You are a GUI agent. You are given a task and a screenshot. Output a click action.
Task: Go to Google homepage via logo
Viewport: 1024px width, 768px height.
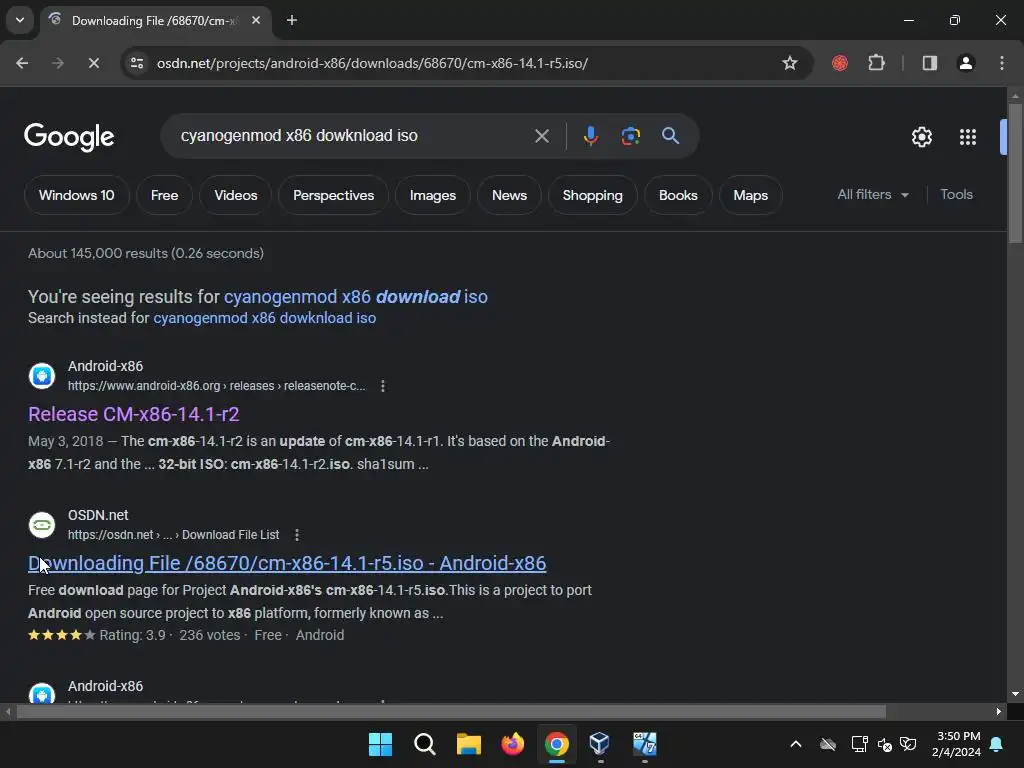point(69,136)
